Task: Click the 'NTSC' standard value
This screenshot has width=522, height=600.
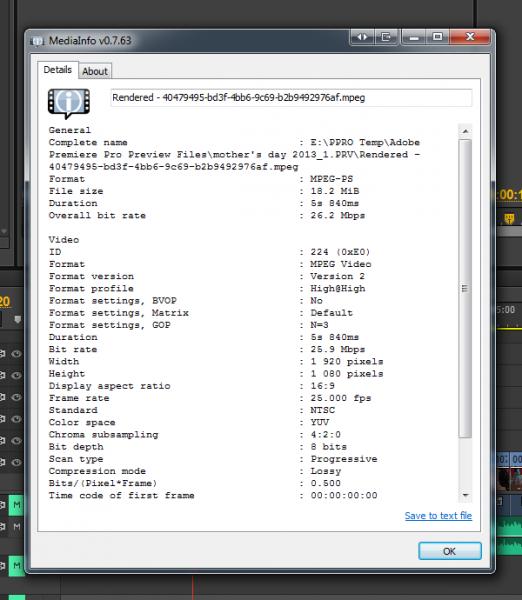Action: (x=322, y=410)
